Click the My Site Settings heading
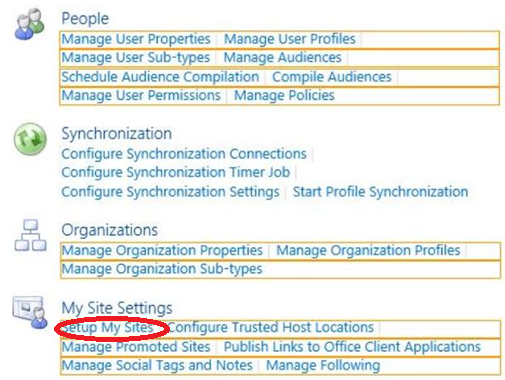Image resolution: width=505 pixels, height=380 pixels. [x=117, y=308]
